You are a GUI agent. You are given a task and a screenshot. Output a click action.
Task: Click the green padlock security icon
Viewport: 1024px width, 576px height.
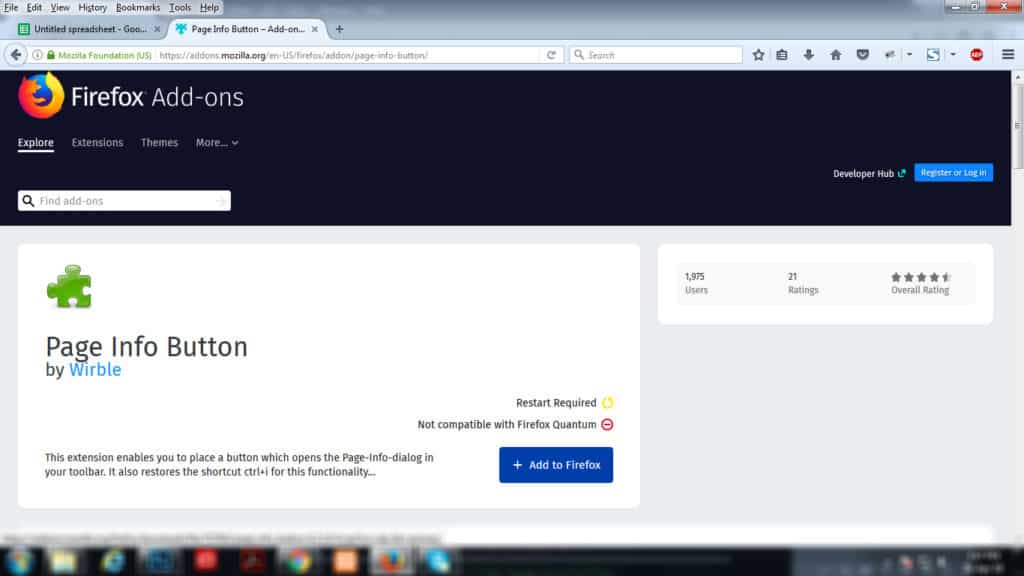51,55
